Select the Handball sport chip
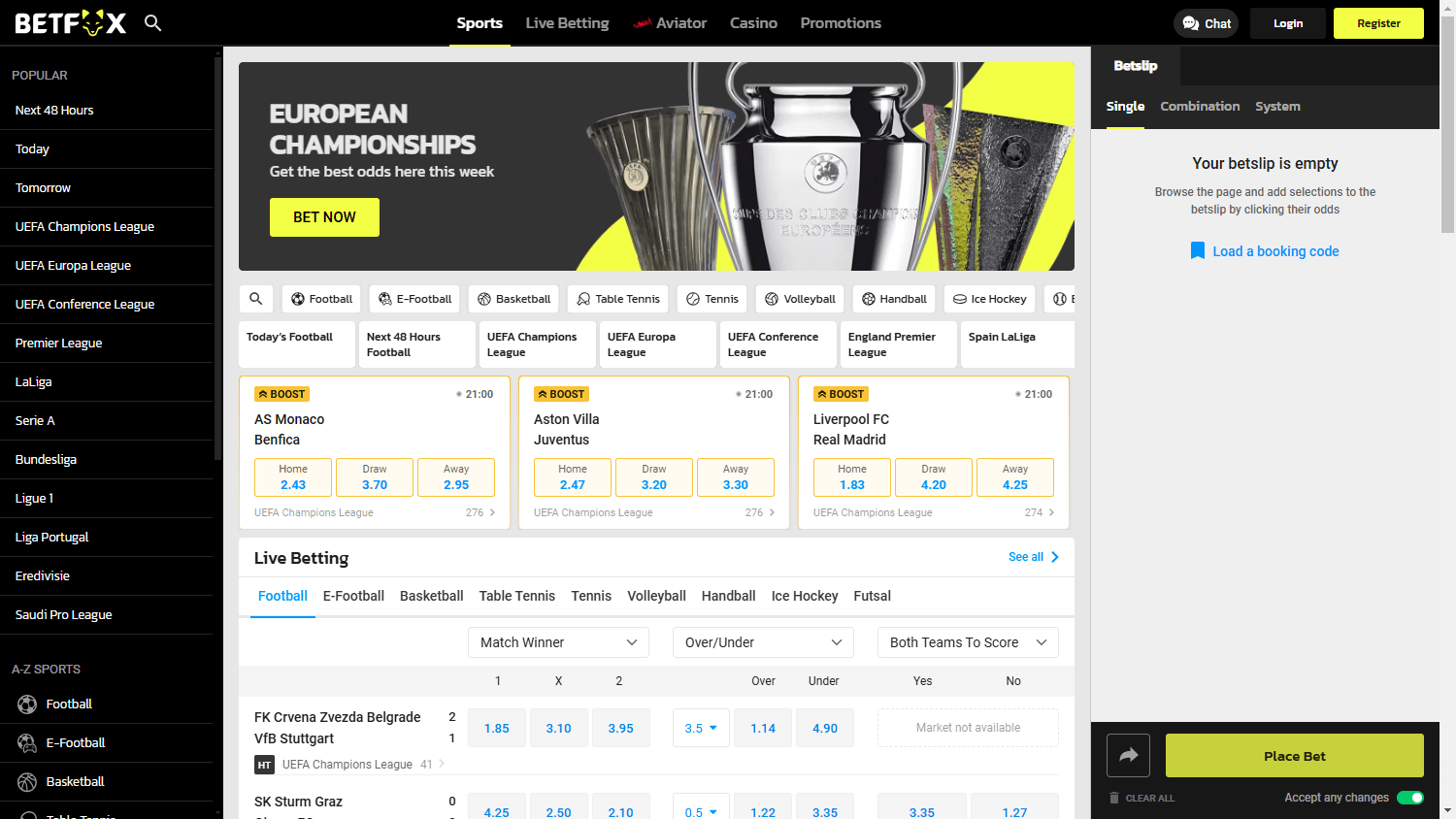 tap(894, 299)
